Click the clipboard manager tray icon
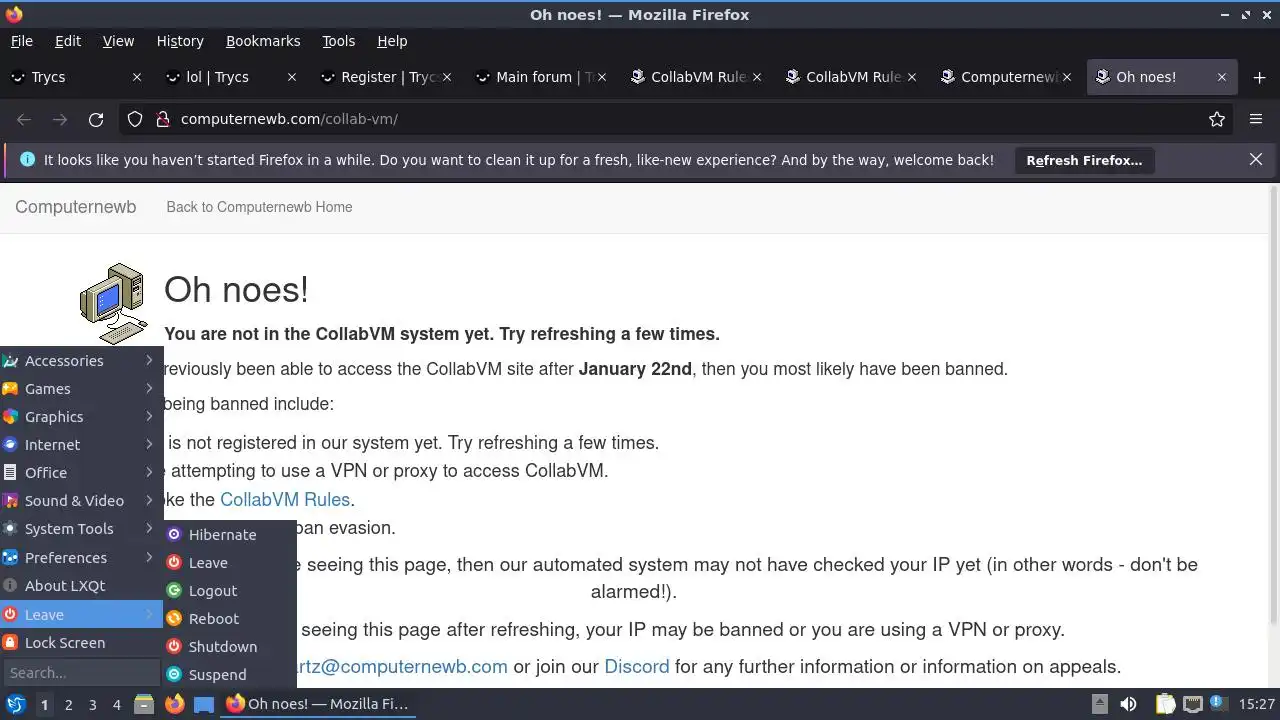This screenshot has height=720, width=1280. [1165, 704]
